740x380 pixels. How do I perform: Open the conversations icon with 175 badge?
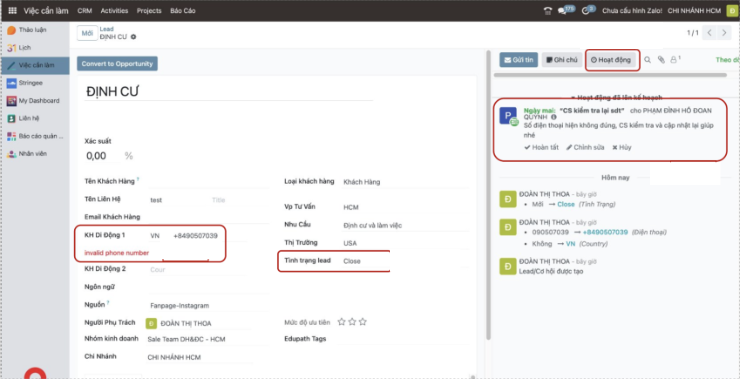tap(566, 10)
